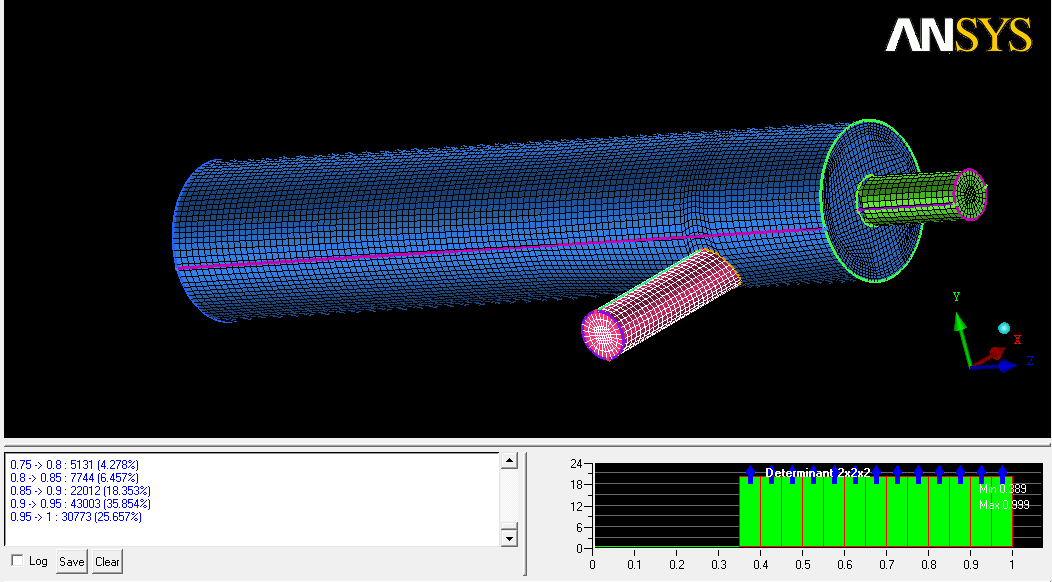Select the pink-white inlet pipe mesh

(660, 300)
